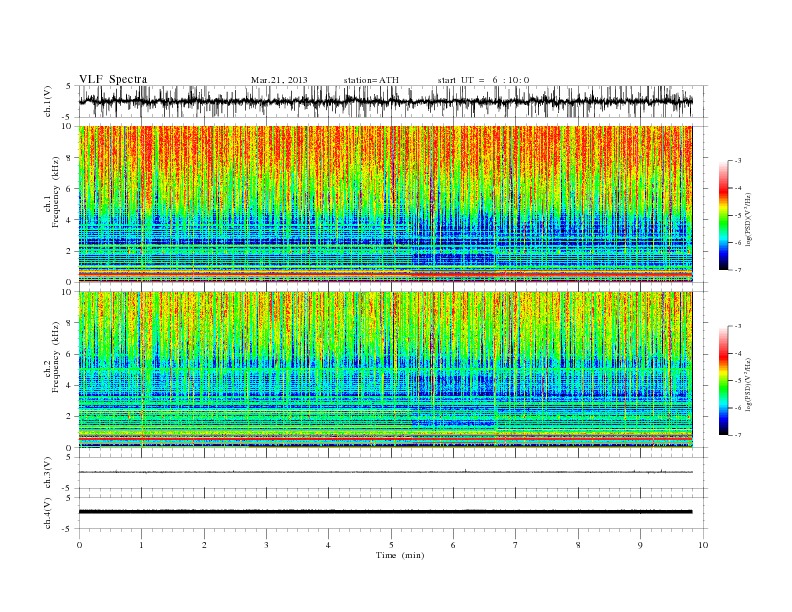Click the time axis tick label "5"

391,545
